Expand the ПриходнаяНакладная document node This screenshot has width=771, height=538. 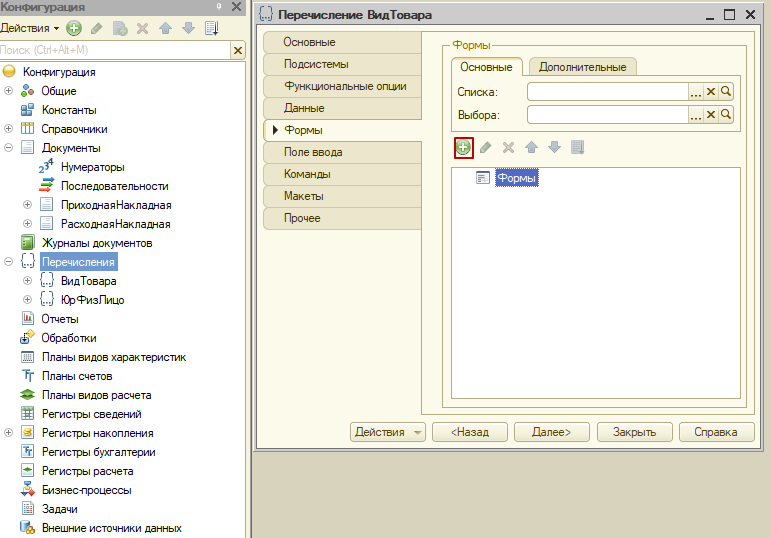click(x=28, y=205)
